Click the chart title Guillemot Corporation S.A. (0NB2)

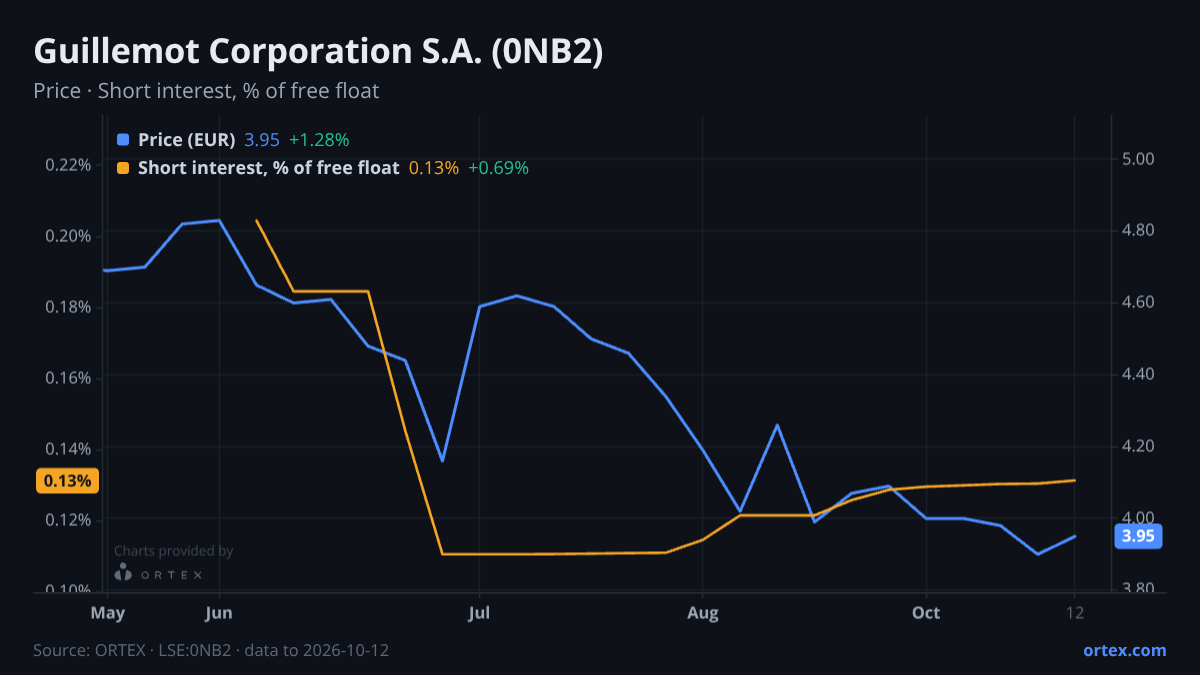pos(318,52)
